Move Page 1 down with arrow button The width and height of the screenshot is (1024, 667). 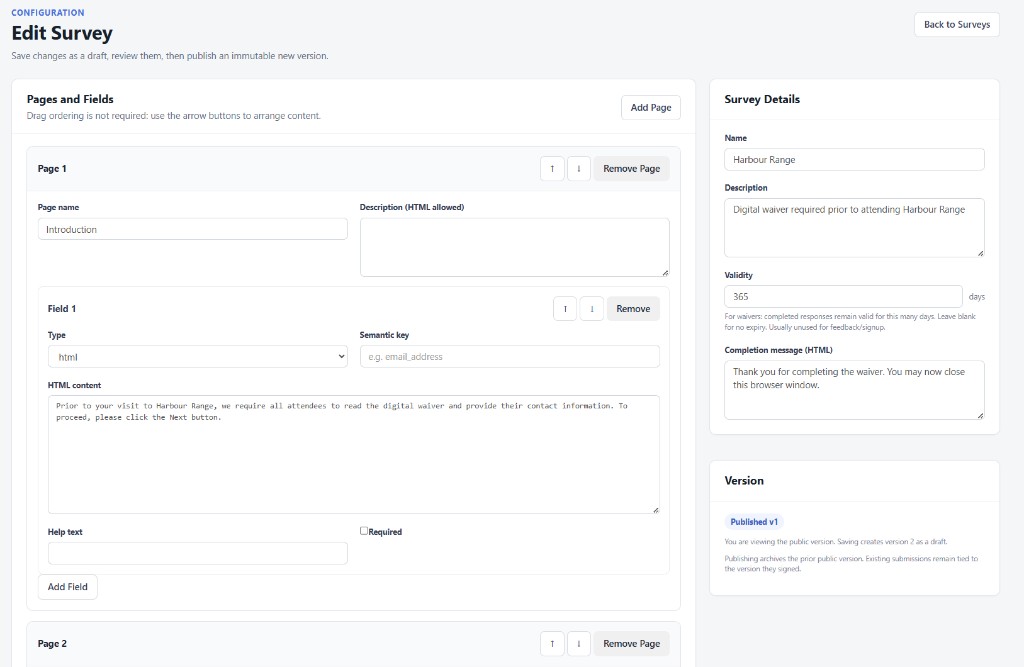click(579, 169)
